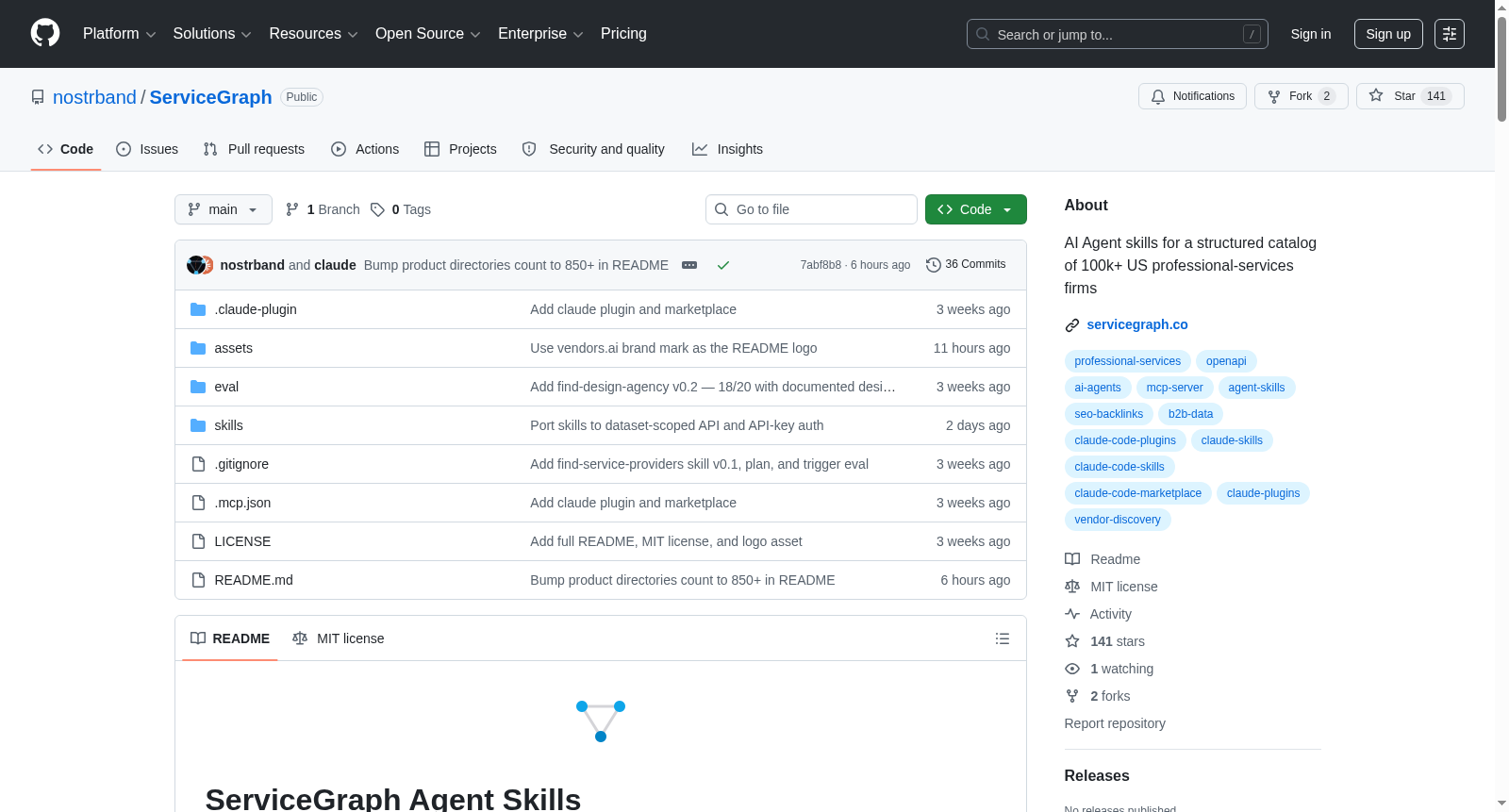Open the README outline list icon
This screenshot has height=812, width=1509.
(1003, 638)
